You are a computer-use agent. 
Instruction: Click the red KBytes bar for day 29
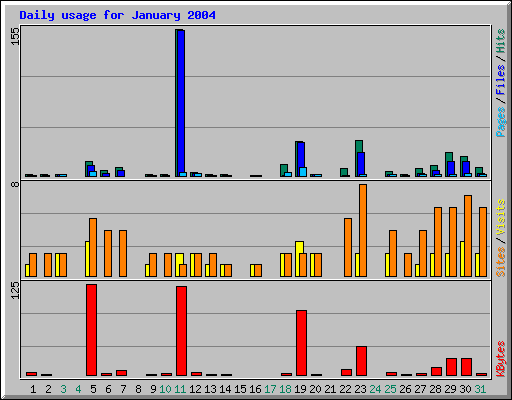[452, 367]
